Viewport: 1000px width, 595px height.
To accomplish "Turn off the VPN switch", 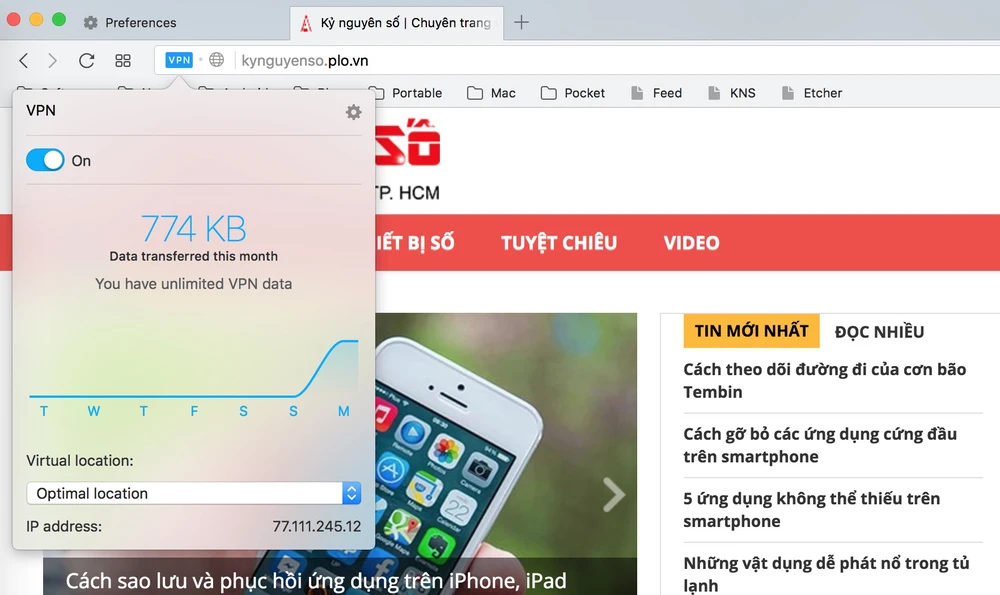I will pos(45,160).
